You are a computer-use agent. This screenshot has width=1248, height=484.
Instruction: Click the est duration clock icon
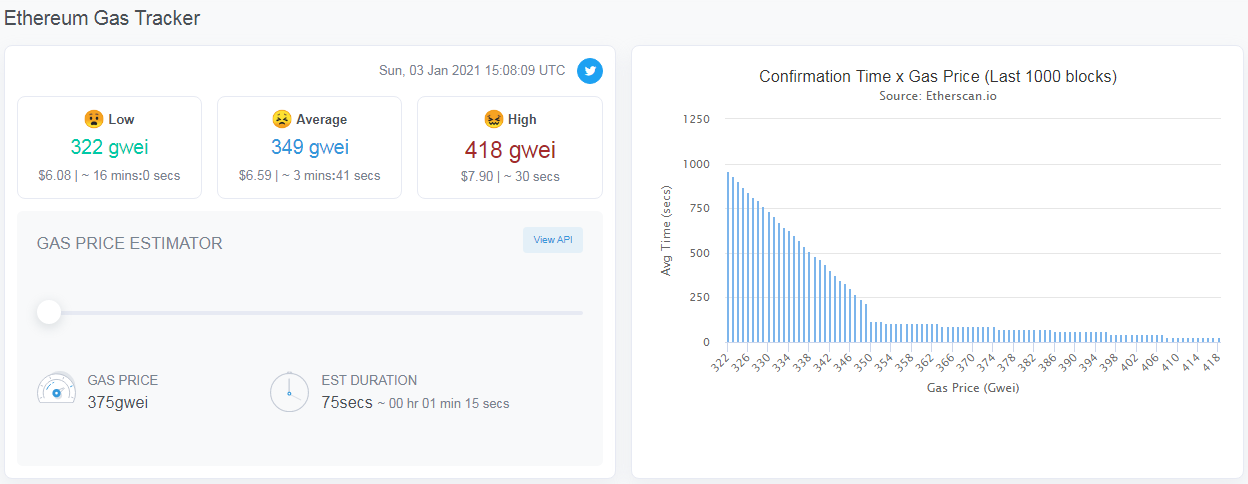(x=290, y=392)
